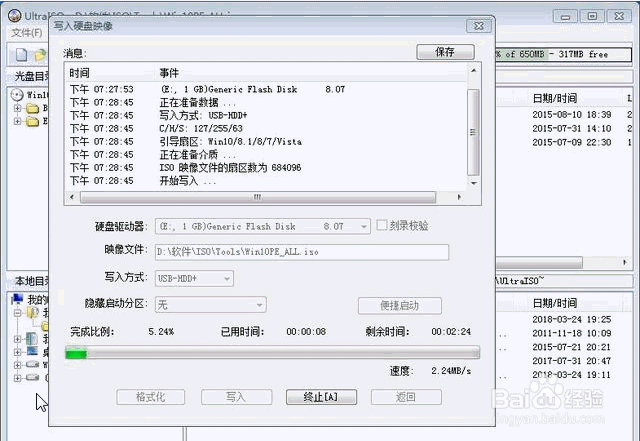Click the 格式化 button

[x=151, y=397]
